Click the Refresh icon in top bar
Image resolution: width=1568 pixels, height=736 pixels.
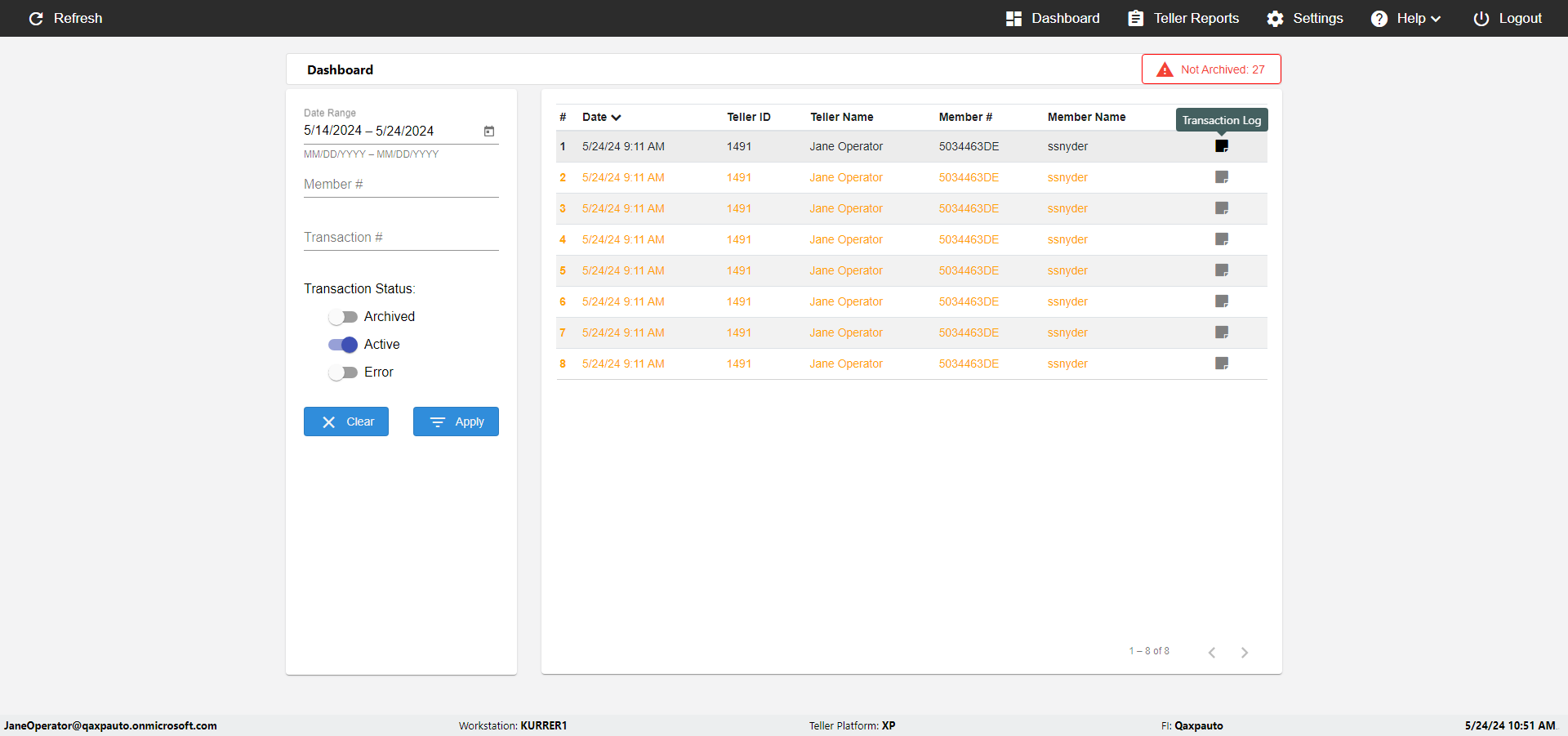[36, 18]
